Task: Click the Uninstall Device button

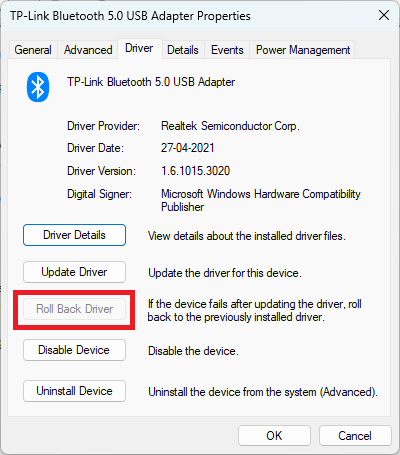Action: point(74,391)
